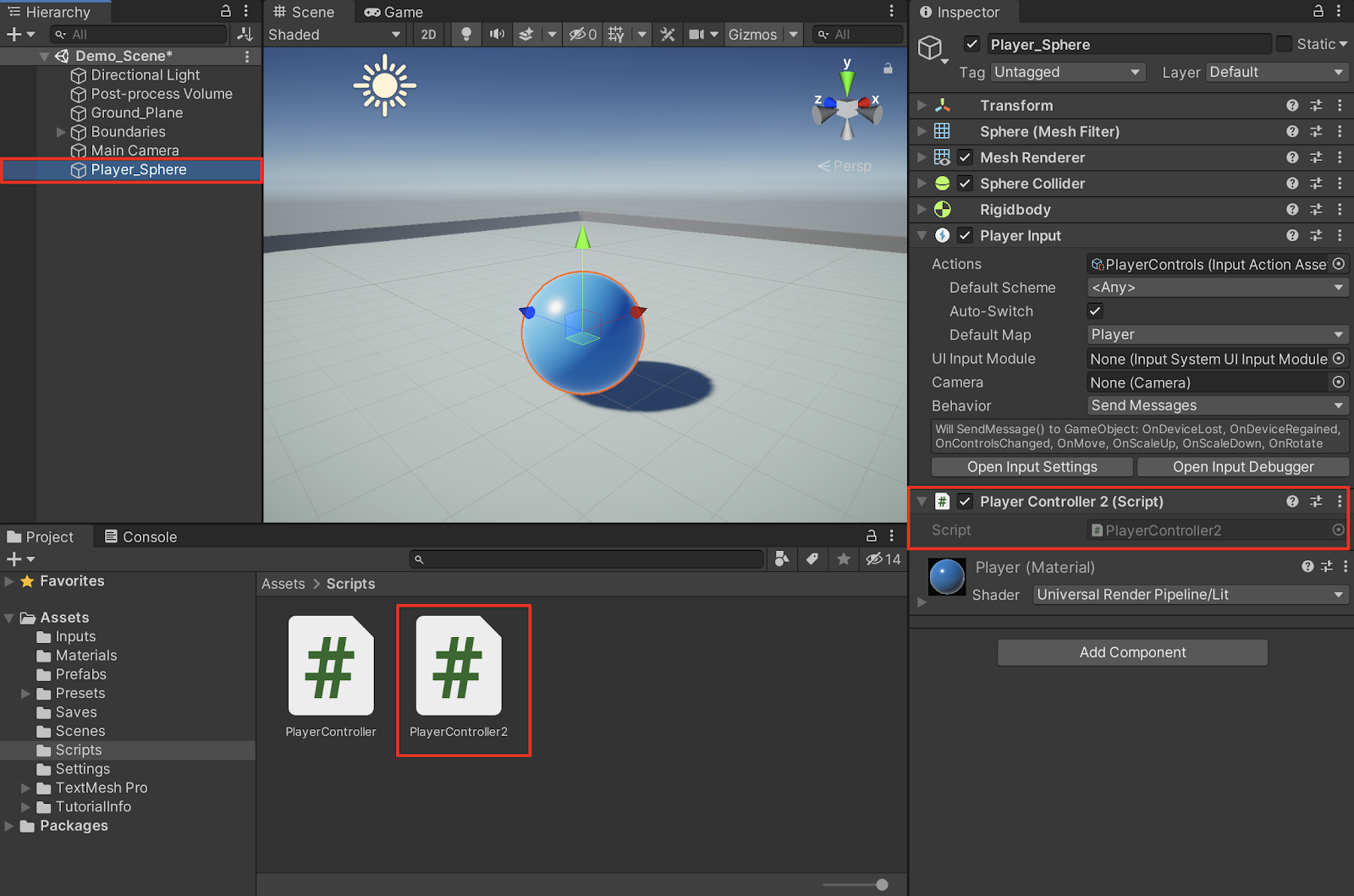This screenshot has height=896, width=1354.
Task: Open help for Rigidbody component
Action: point(1292,209)
